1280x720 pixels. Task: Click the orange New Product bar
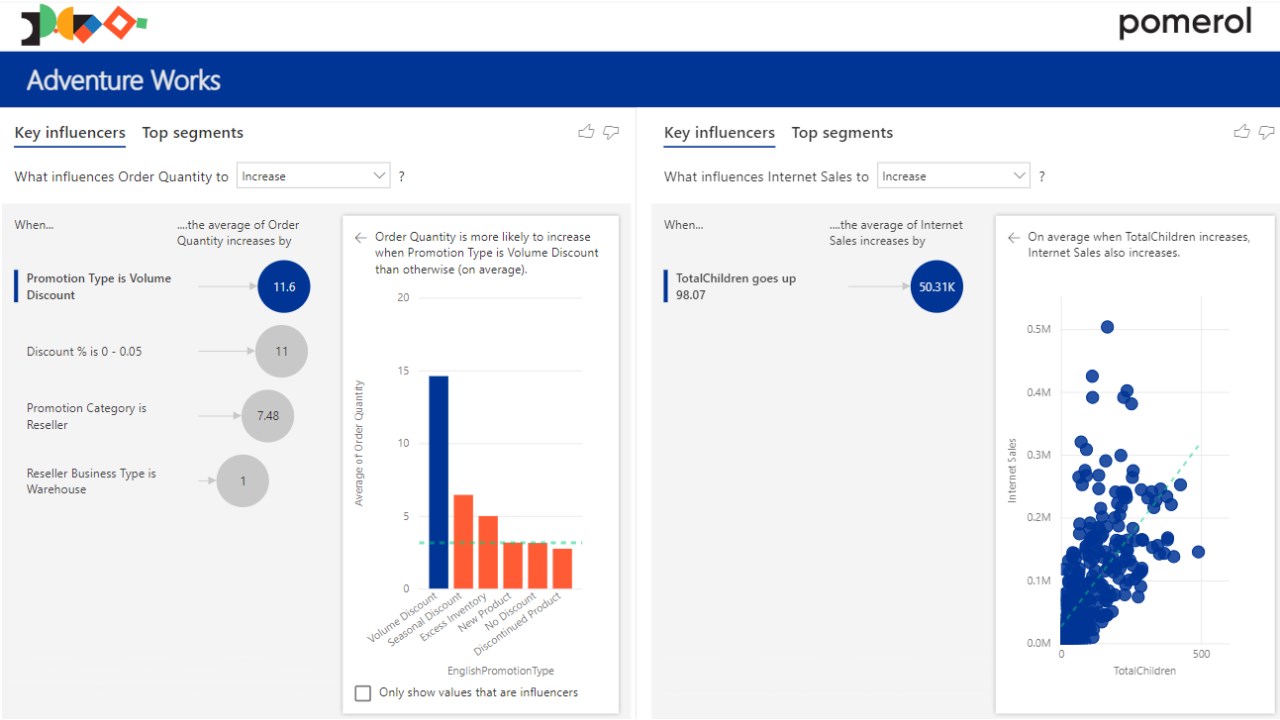click(513, 565)
